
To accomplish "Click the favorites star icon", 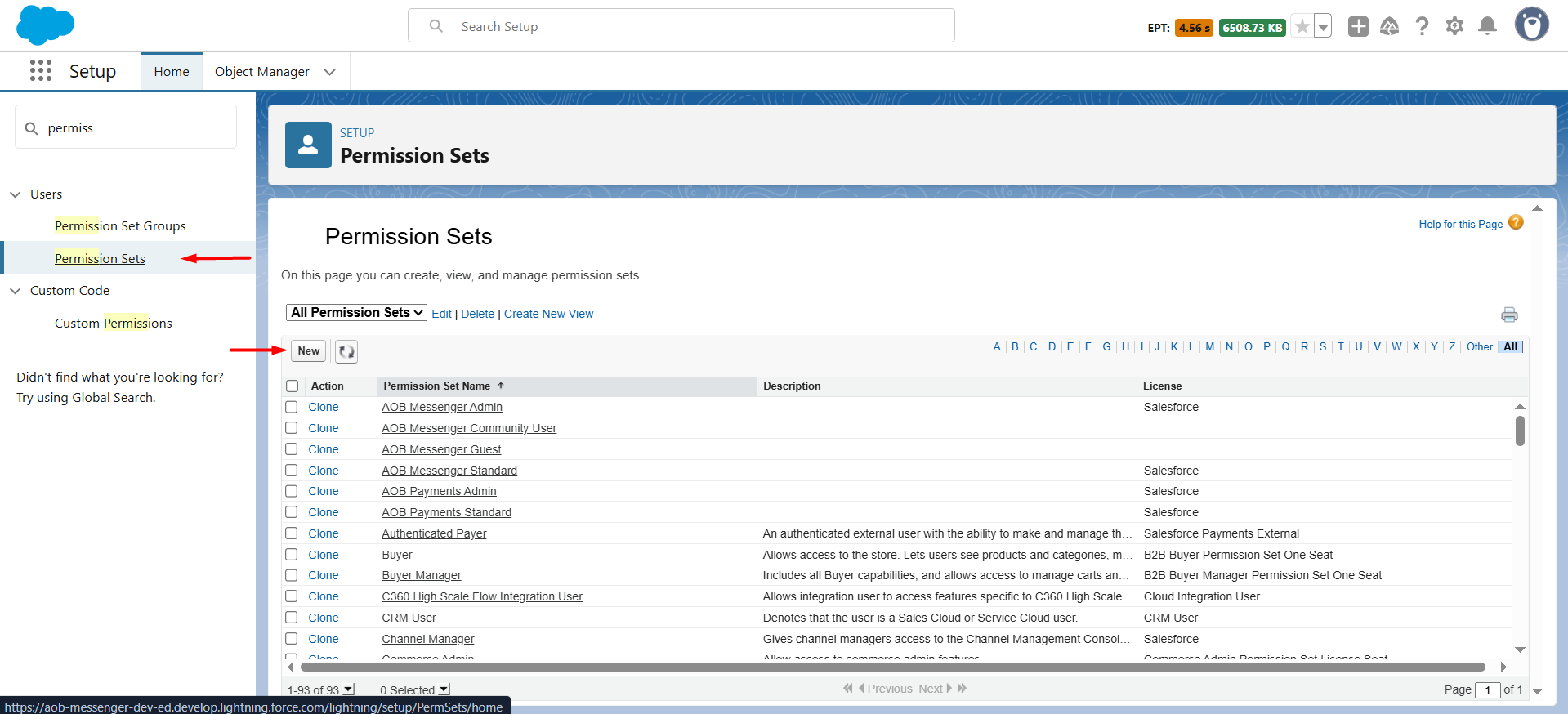I will pyautogui.click(x=1302, y=27).
